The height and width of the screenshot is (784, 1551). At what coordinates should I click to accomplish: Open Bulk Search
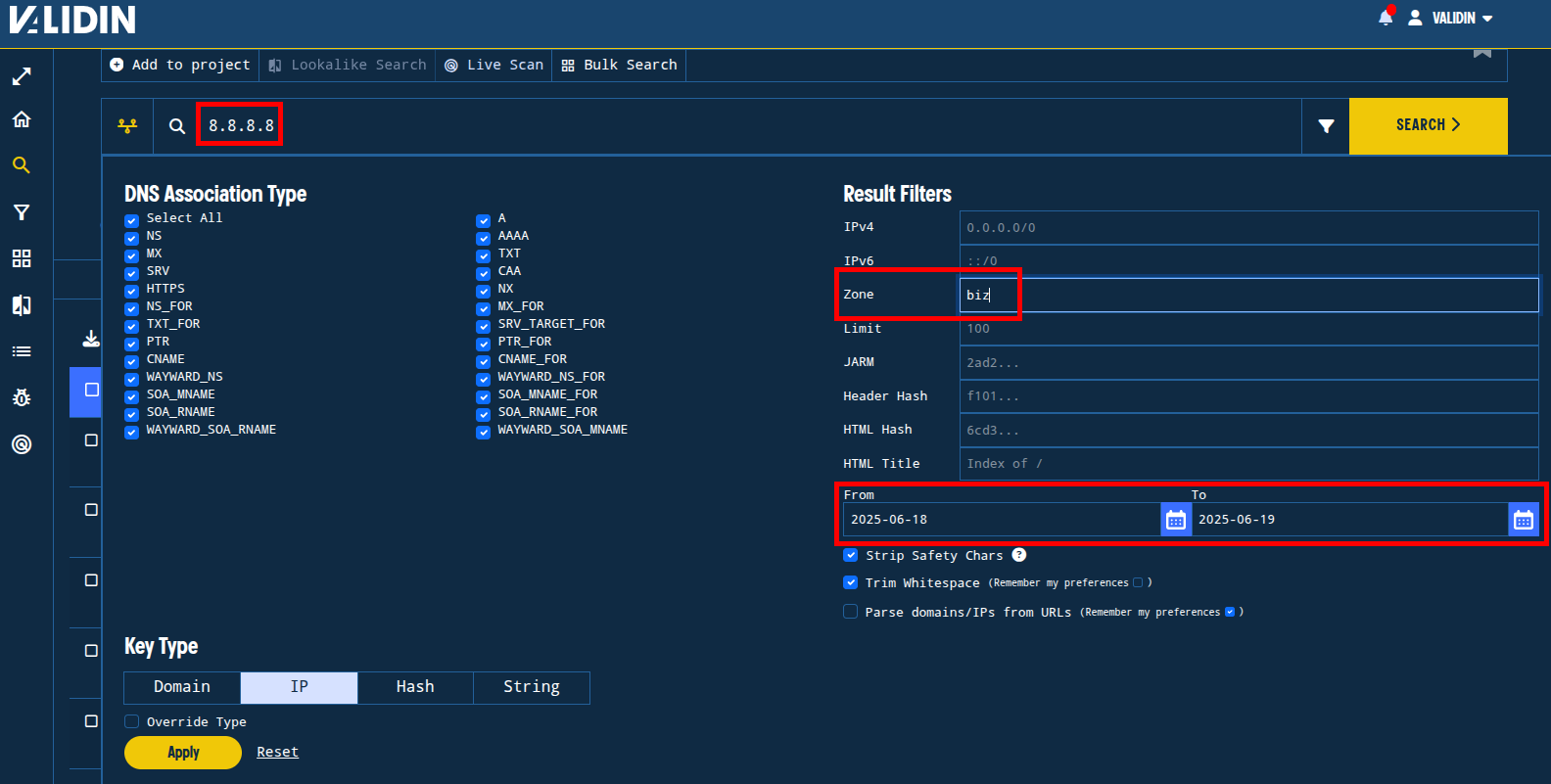pos(620,65)
